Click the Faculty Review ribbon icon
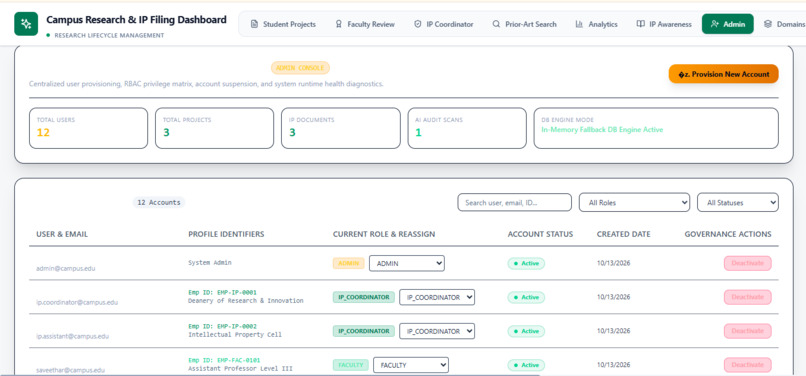The width and height of the screenshot is (806, 376). point(339,24)
